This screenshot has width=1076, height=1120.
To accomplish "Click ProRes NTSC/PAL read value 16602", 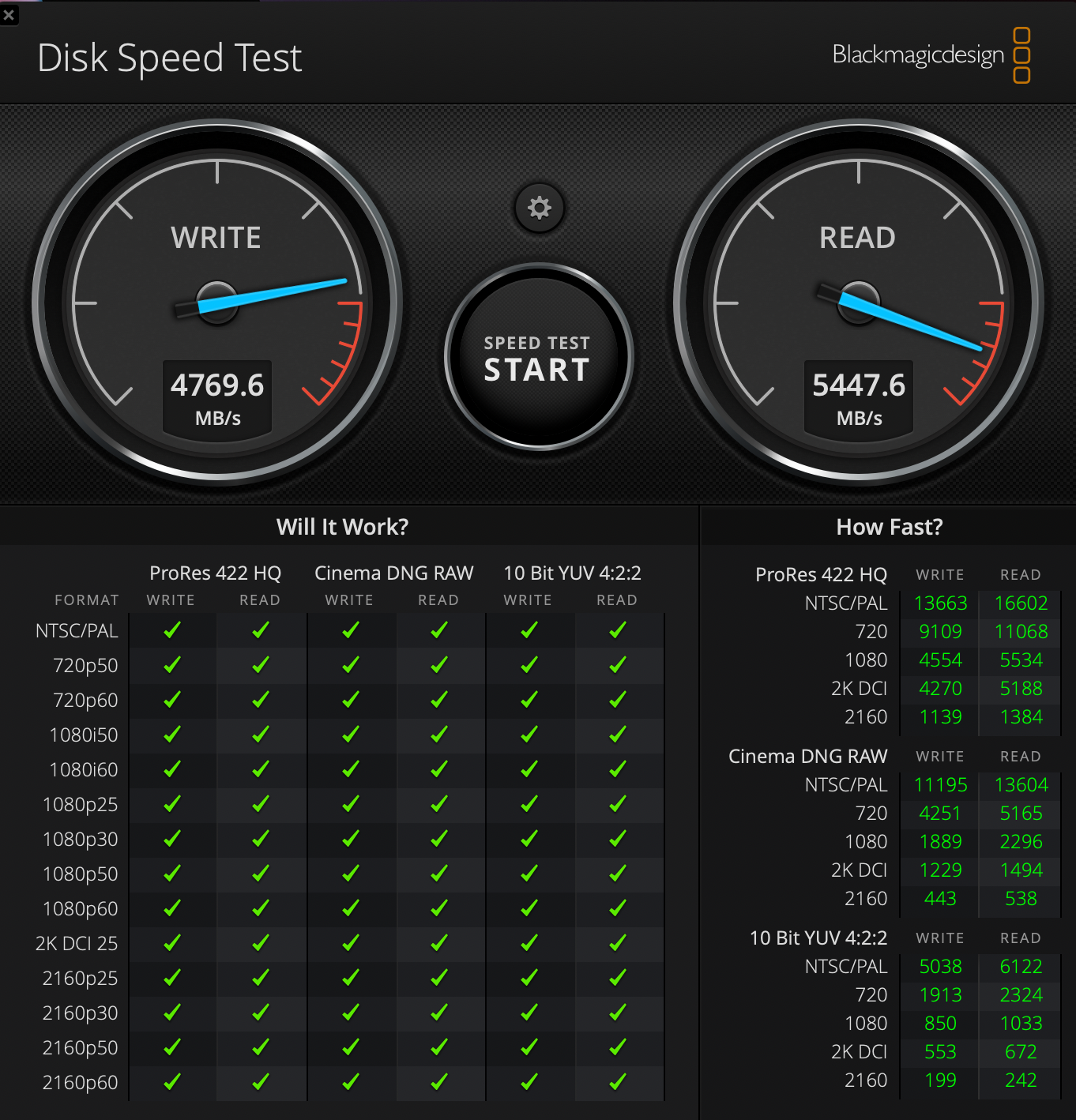I will pyautogui.click(x=1021, y=603).
